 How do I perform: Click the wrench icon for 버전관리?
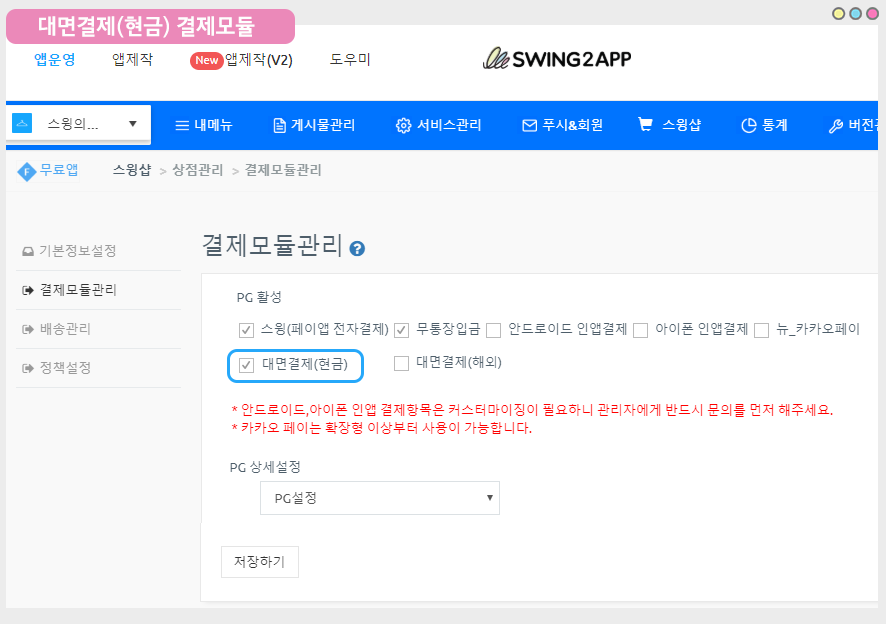pos(836,126)
